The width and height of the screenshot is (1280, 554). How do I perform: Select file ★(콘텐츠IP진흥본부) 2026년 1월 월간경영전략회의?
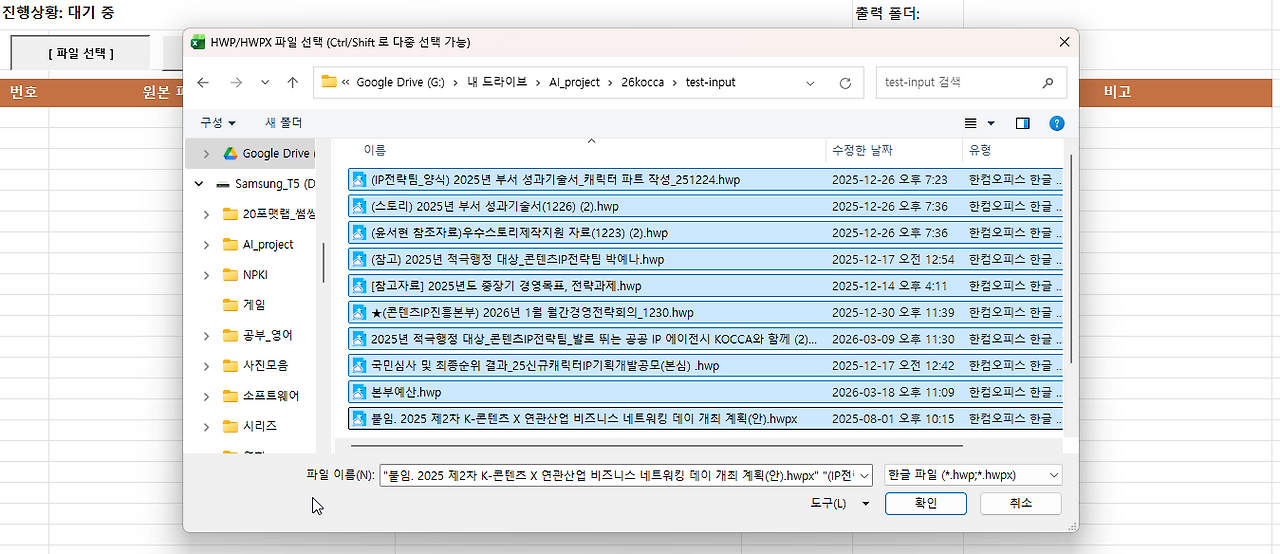coord(706,312)
